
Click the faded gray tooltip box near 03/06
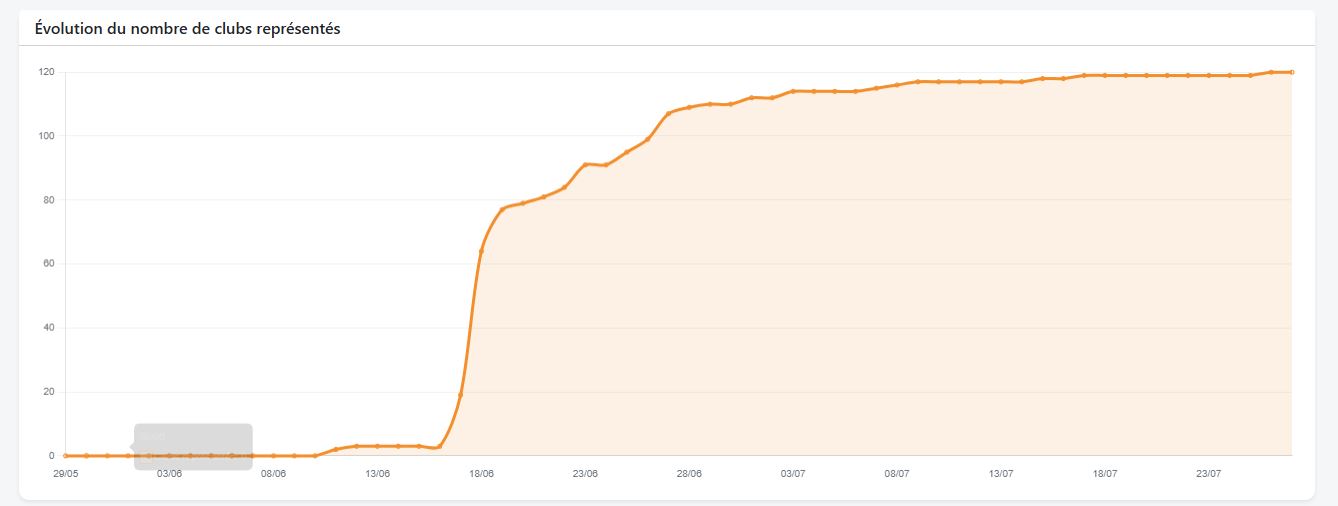click(192, 447)
